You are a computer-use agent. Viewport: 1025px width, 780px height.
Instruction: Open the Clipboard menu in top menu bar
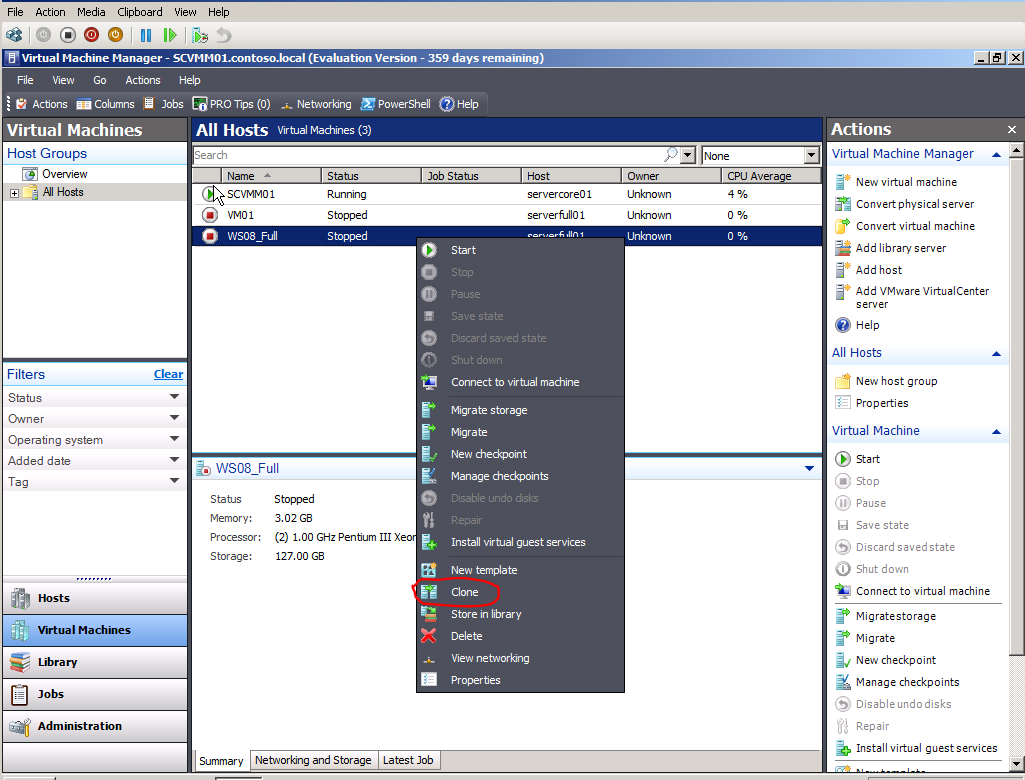140,12
